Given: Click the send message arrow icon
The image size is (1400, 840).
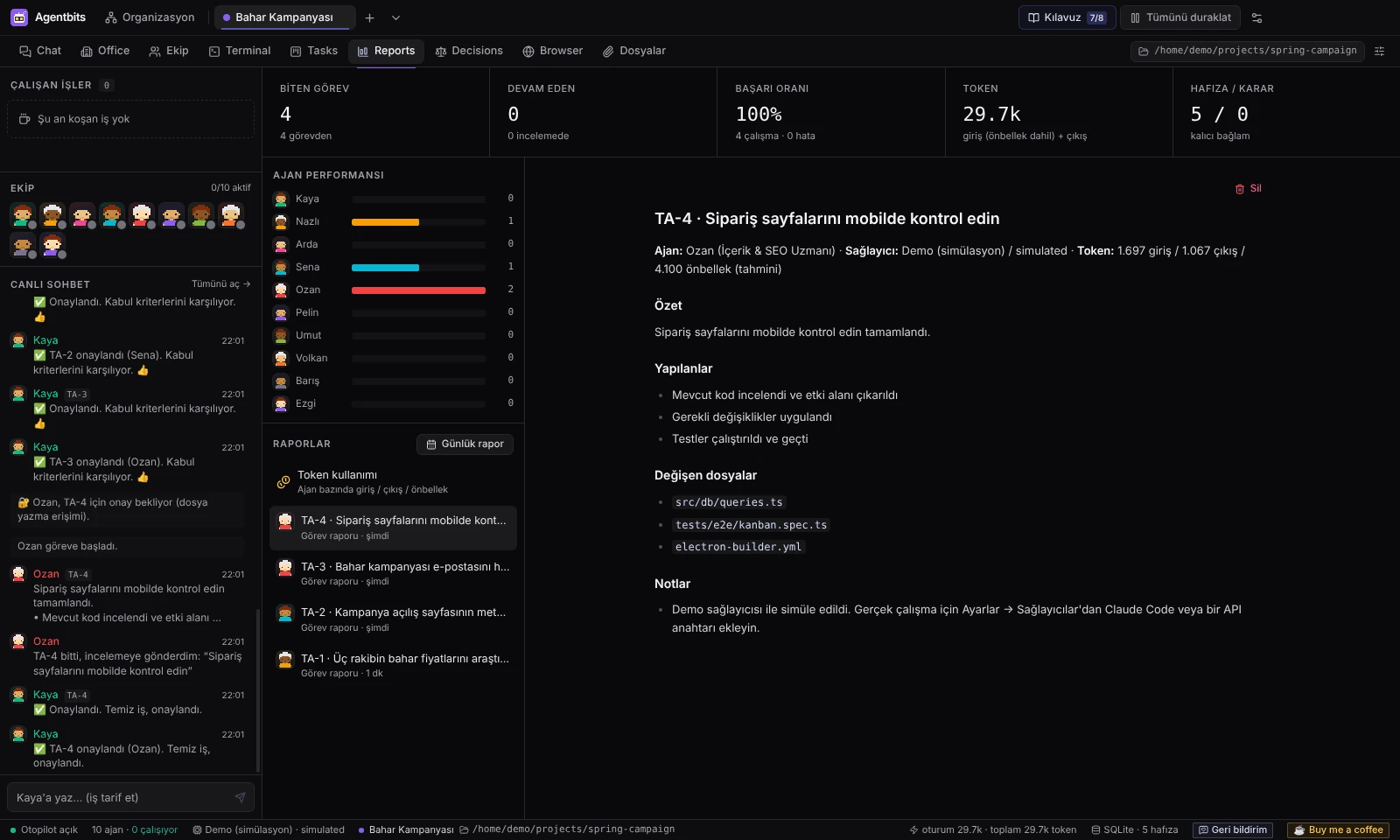Looking at the screenshot, I should click(x=240, y=797).
